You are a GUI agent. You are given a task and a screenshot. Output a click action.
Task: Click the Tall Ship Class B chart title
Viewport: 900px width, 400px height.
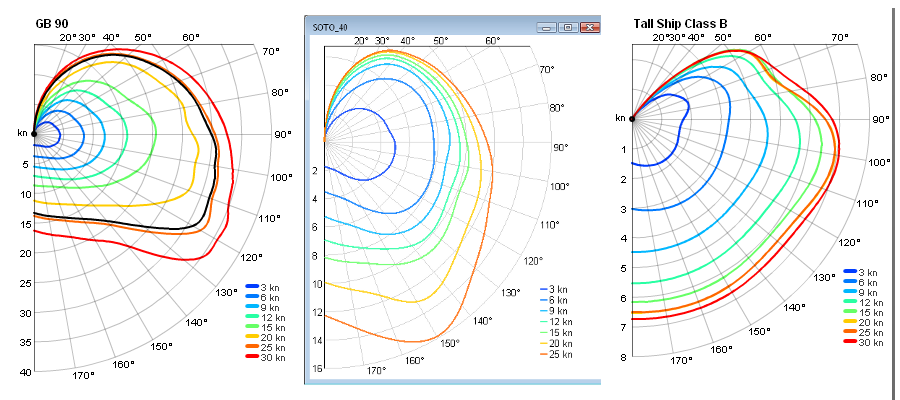(x=694, y=23)
